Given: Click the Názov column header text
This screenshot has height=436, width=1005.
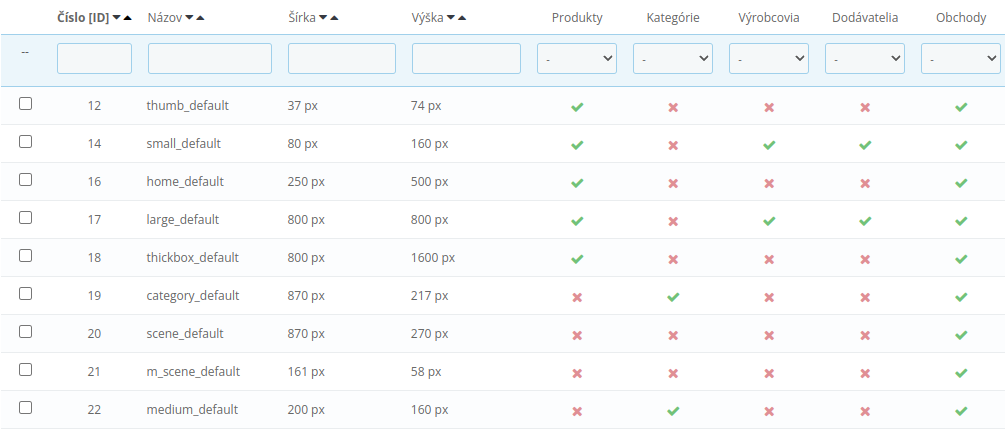Looking at the screenshot, I should 164,18.
